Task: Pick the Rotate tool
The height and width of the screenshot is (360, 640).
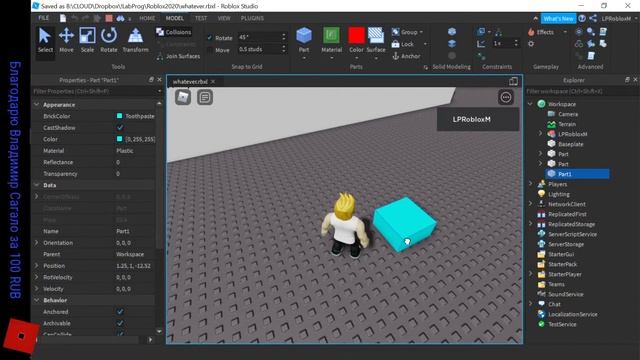Action: (x=109, y=40)
